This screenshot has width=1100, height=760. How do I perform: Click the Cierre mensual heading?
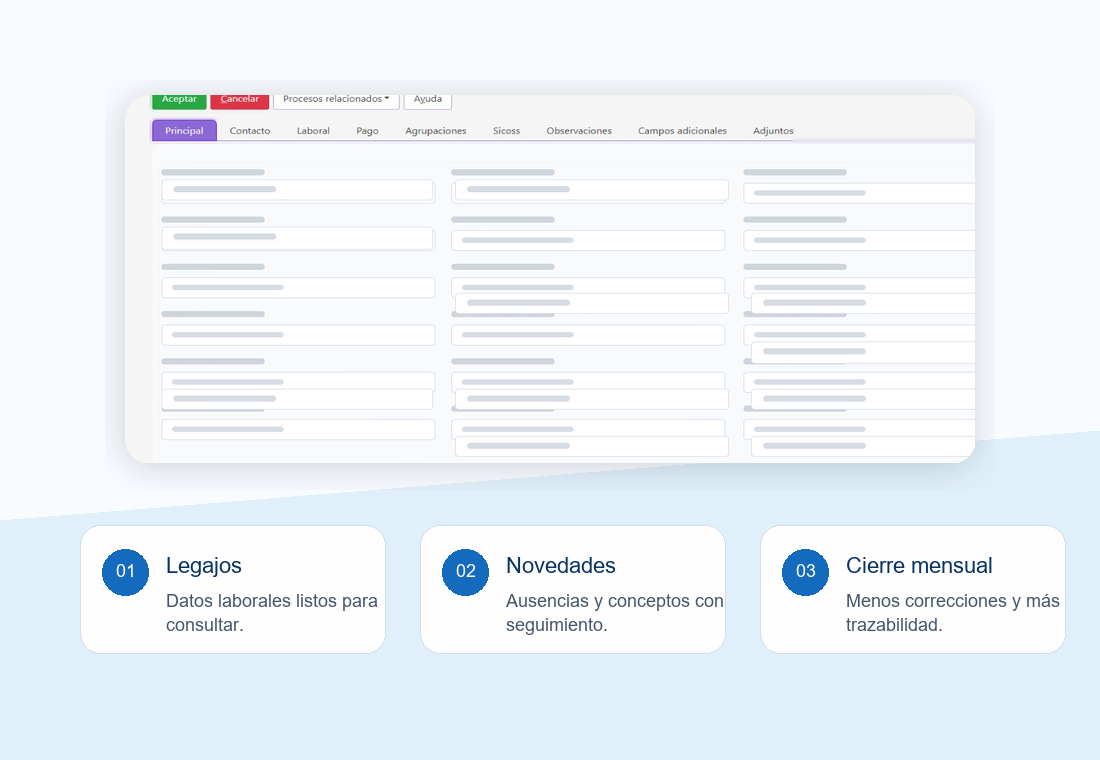(919, 566)
